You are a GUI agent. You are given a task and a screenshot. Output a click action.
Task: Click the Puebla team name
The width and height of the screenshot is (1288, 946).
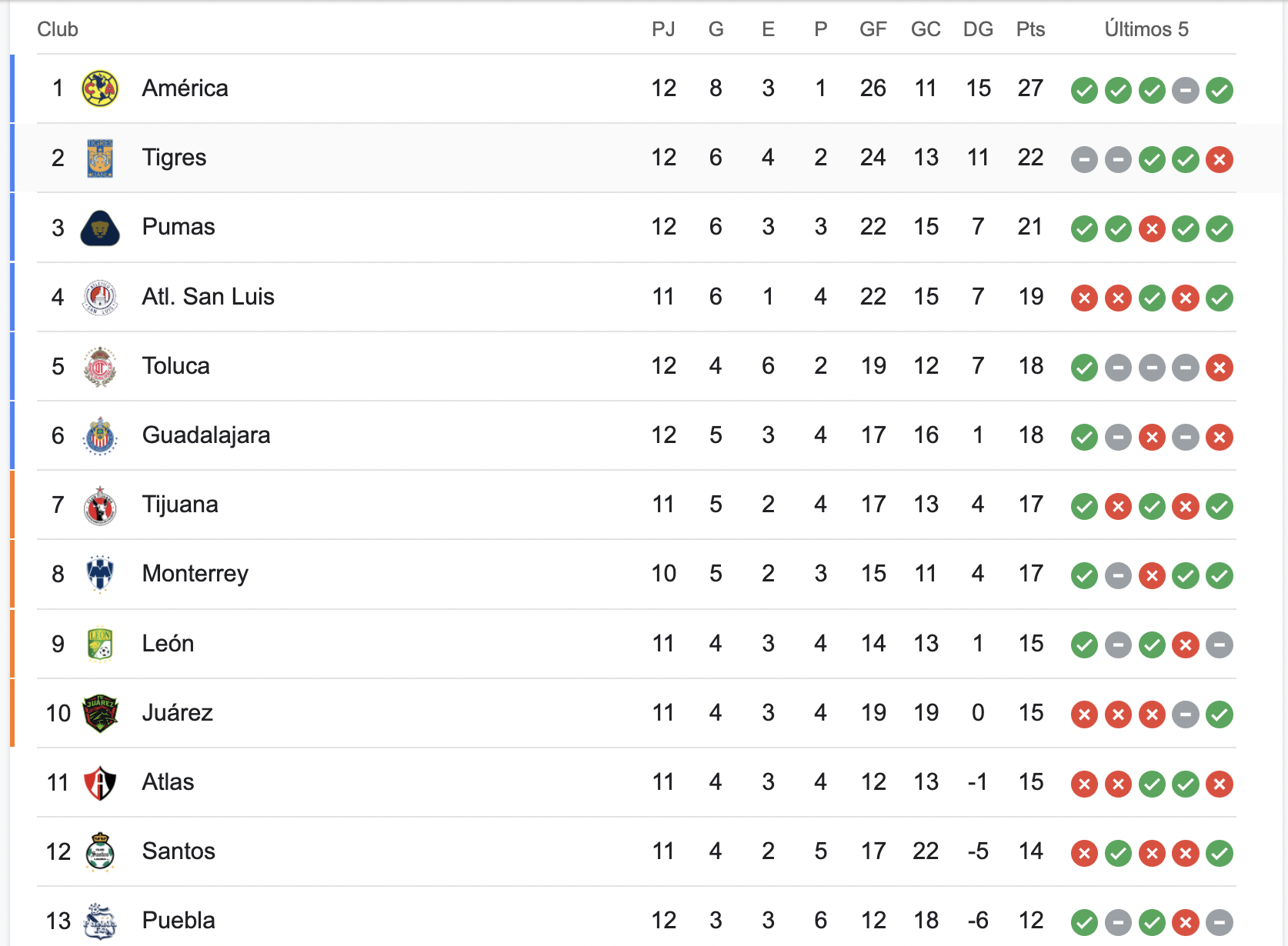(x=179, y=921)
